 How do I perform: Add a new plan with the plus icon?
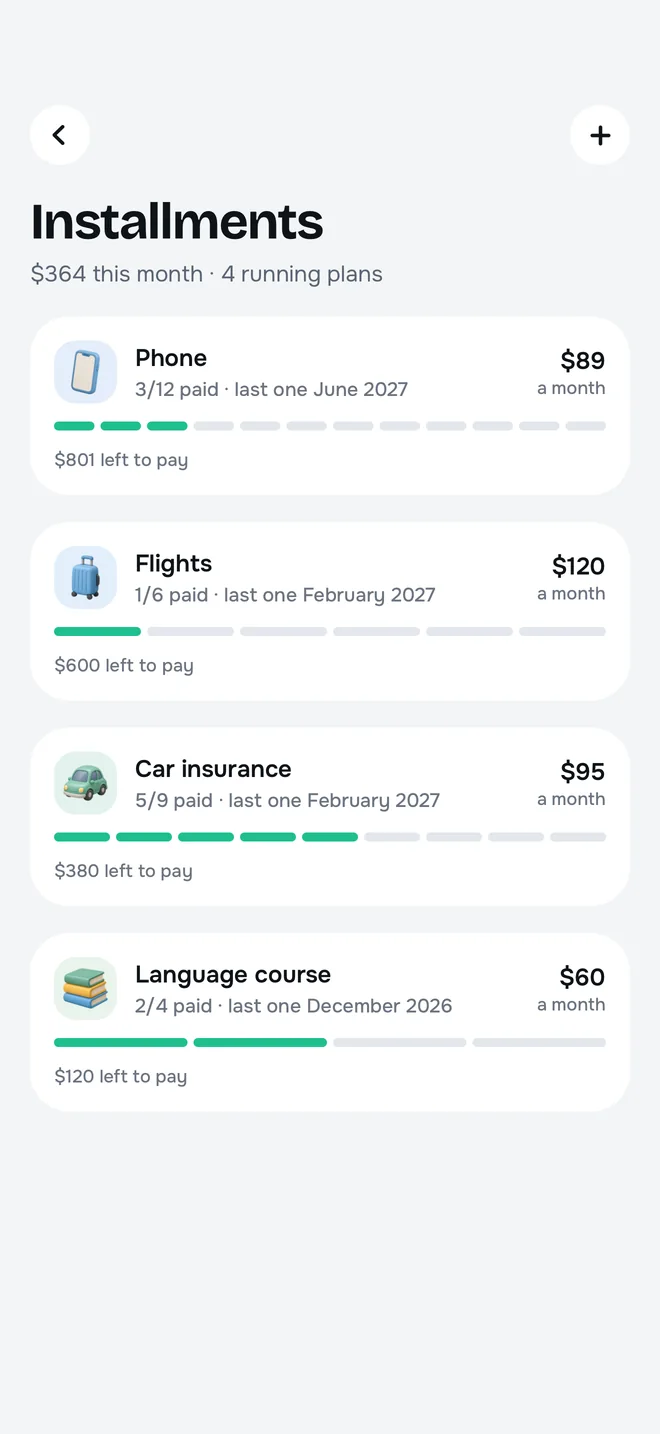(x=600, y=135)
